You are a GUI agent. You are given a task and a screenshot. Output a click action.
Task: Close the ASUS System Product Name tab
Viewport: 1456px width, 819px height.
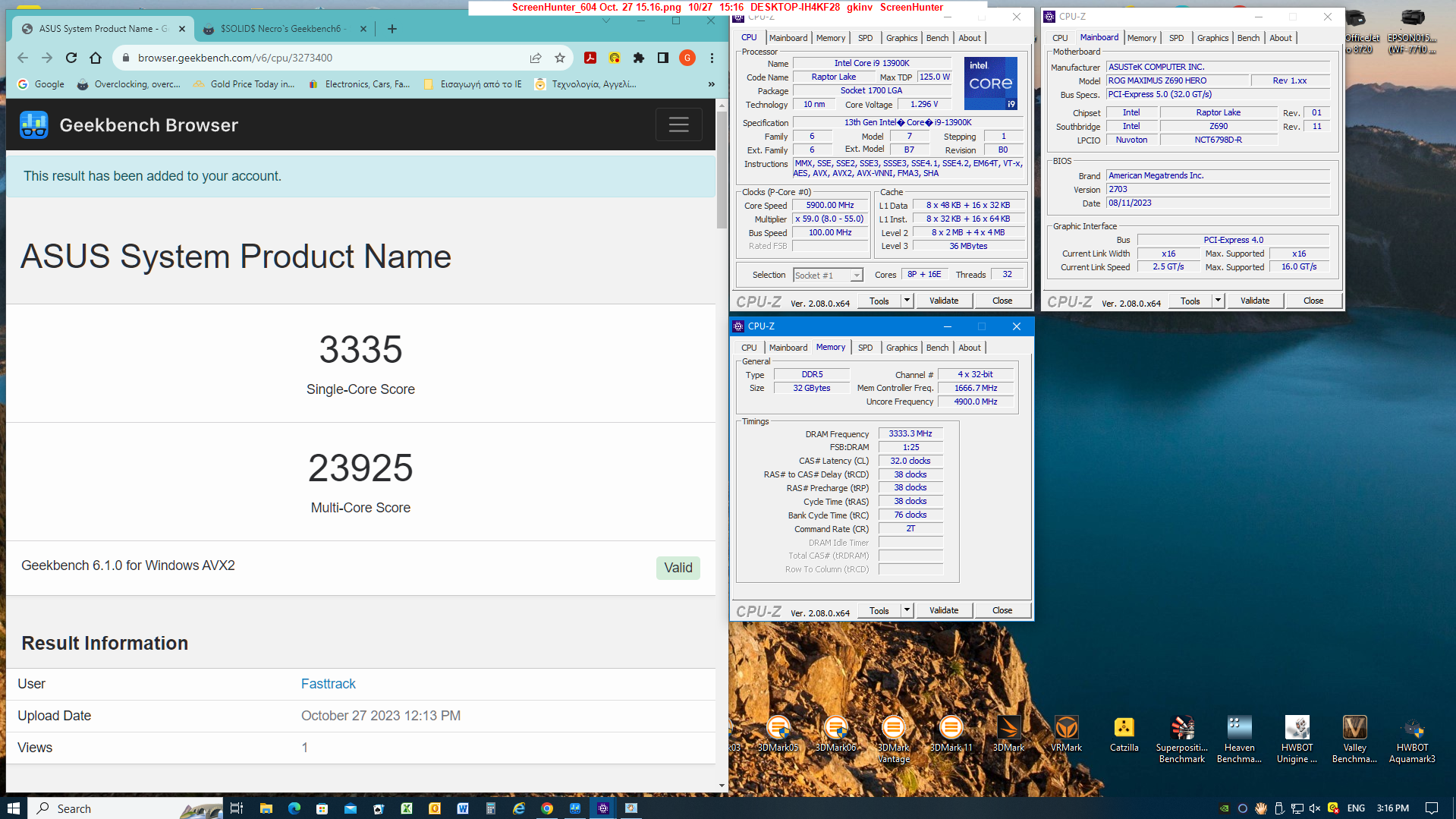(182, 29)
